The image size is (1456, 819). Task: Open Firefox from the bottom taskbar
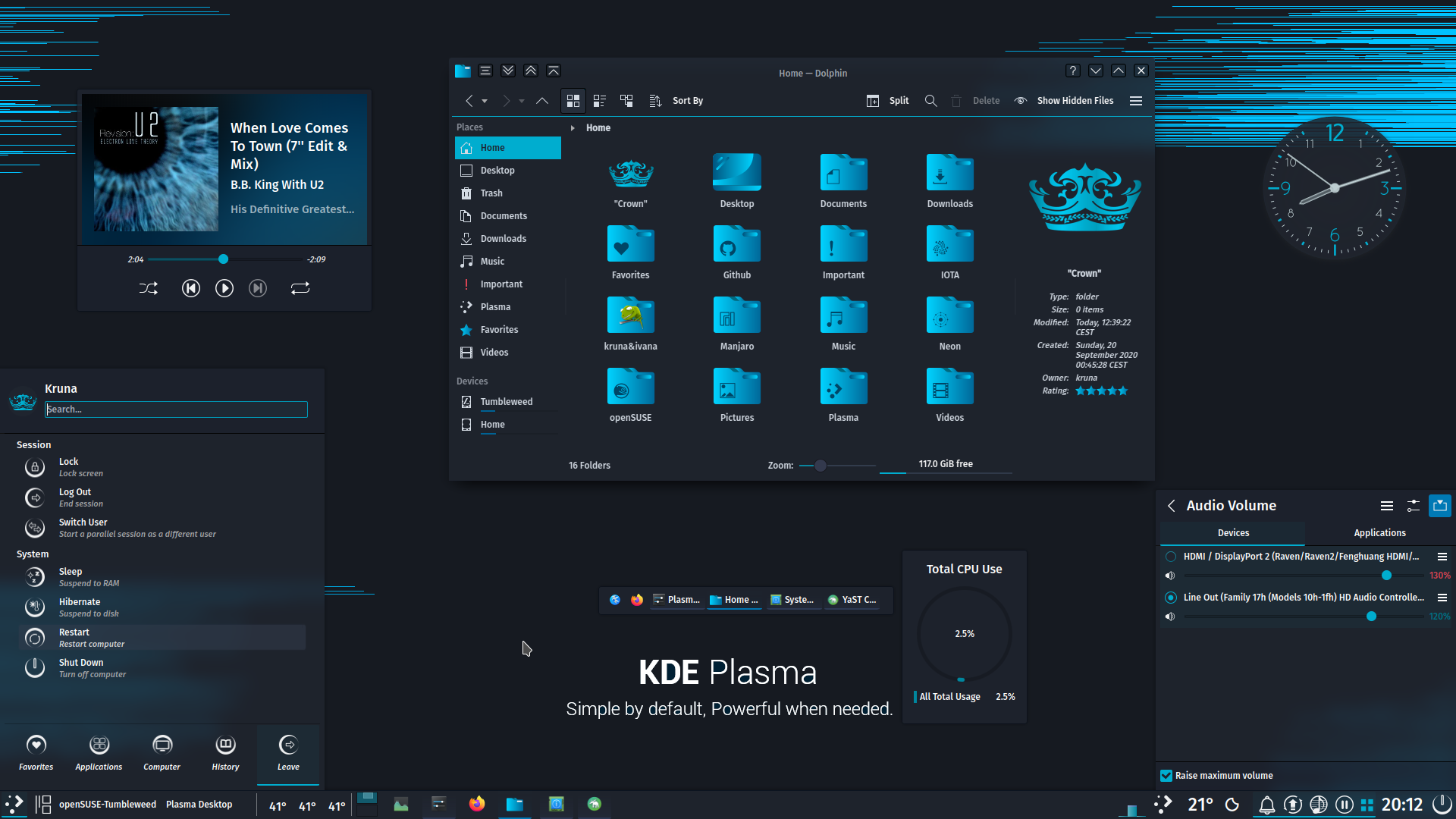click(x=477, y=805)
